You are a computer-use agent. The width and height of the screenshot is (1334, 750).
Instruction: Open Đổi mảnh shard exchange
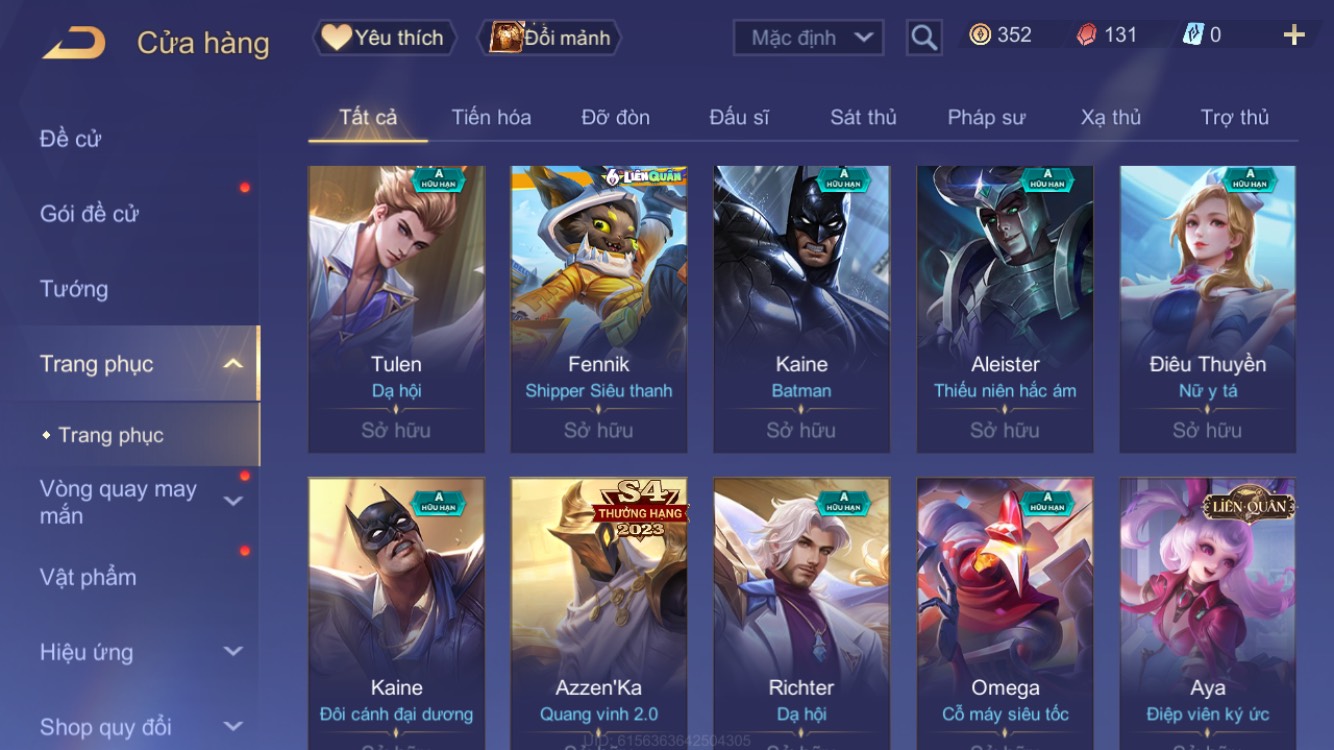click(x=551, y=38)
